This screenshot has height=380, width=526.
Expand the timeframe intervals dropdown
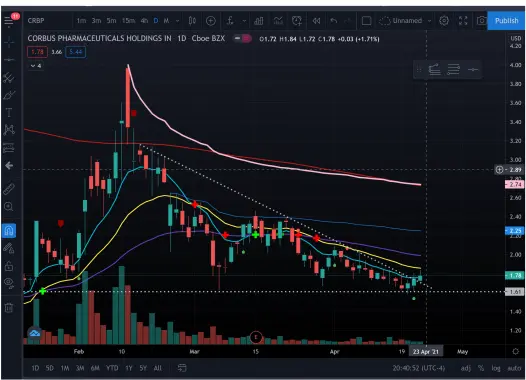point(177,21)
